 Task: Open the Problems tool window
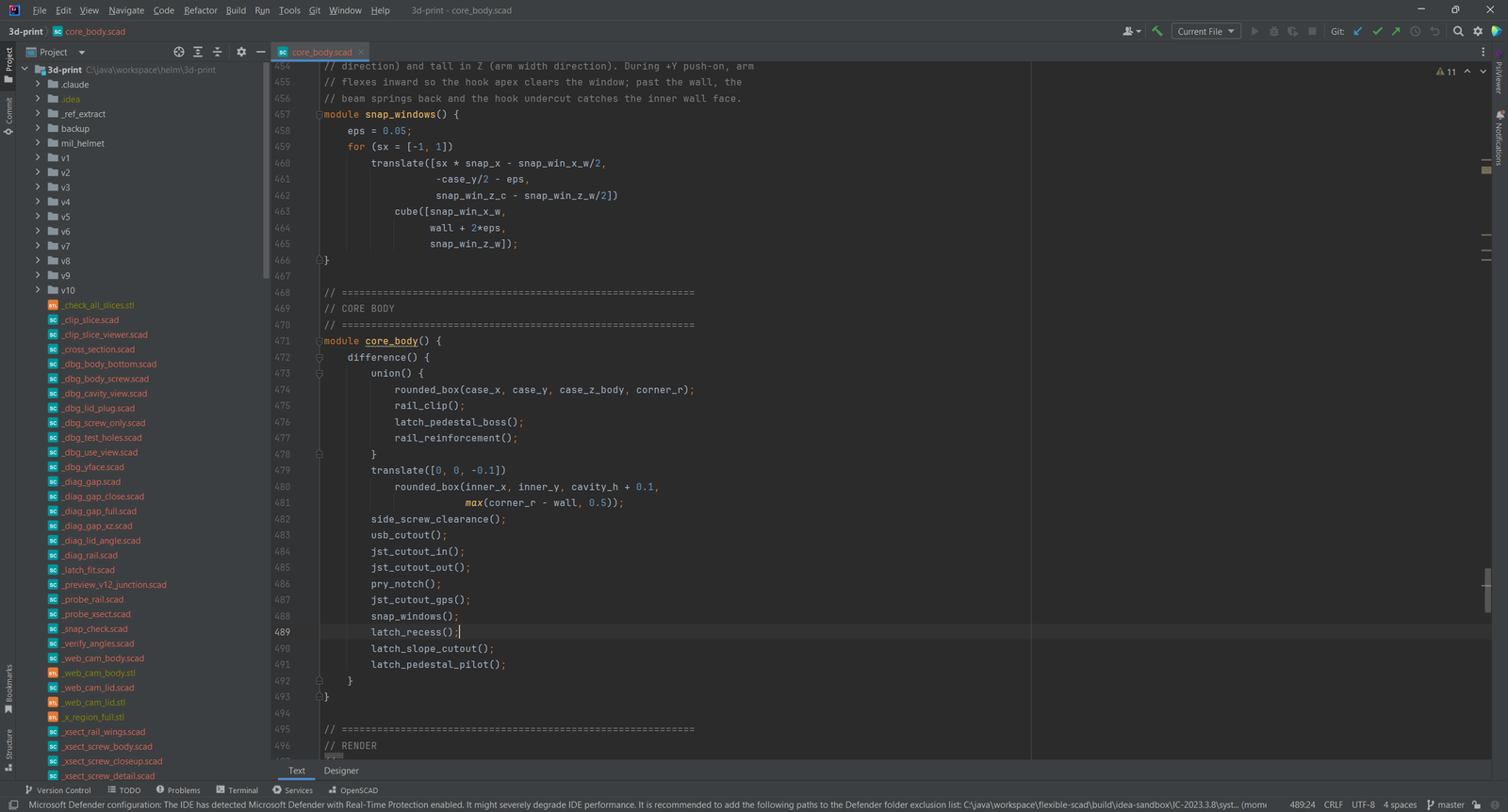(178, 790)
